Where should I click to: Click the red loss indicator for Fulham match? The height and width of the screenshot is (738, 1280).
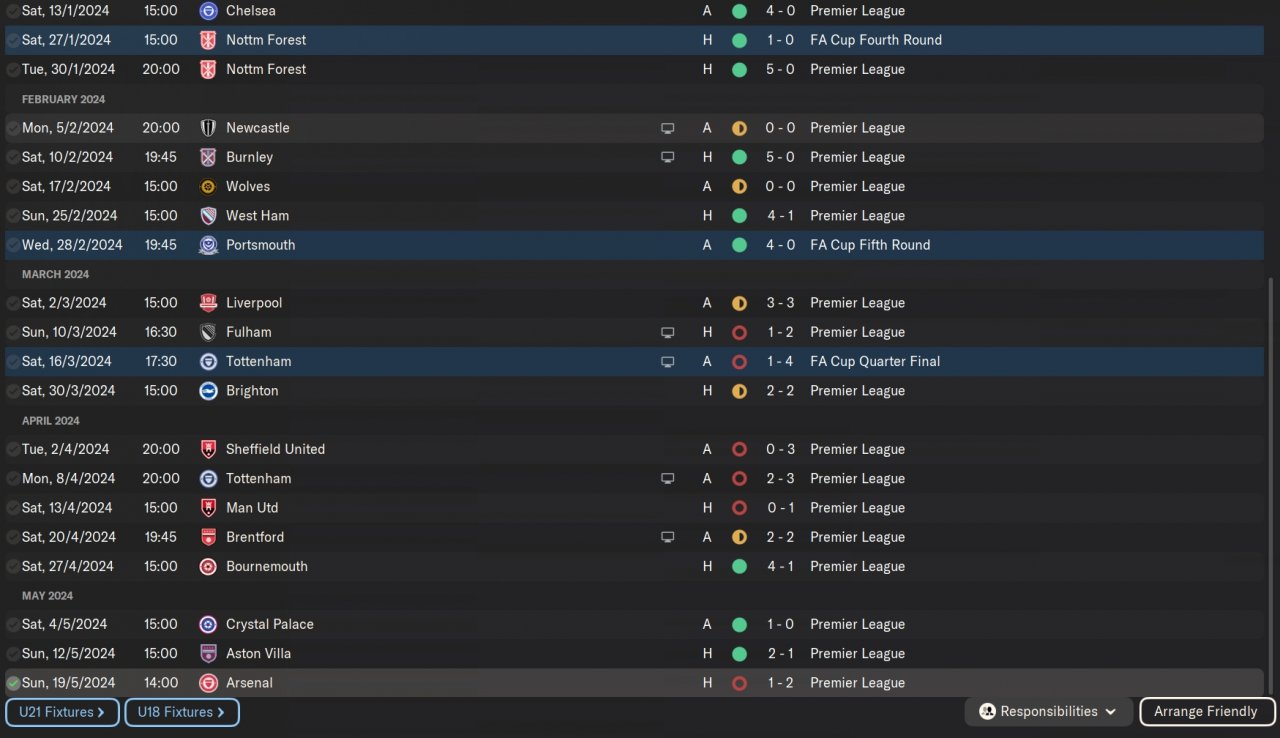(739, 332)
